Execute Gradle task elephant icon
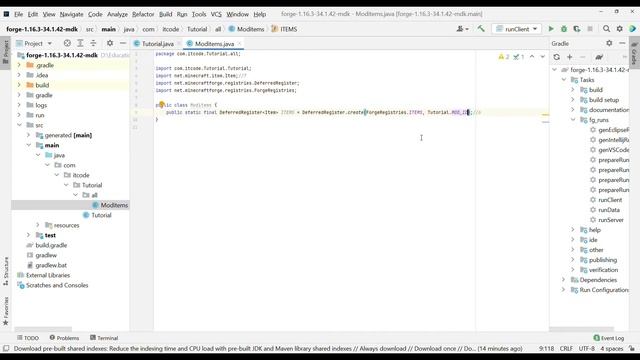640x360 pixels. point(599,57)
